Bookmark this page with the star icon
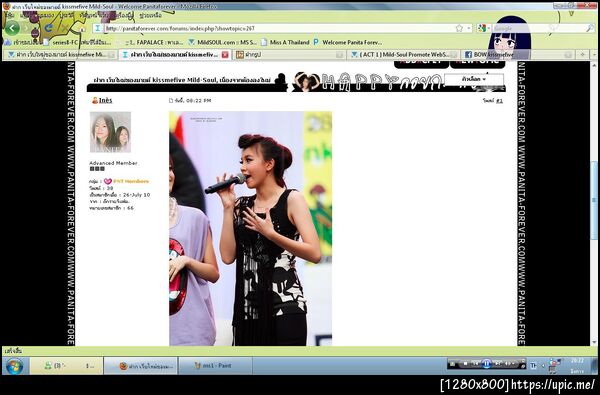Screen dimensions: 600x395 point(460,28)
